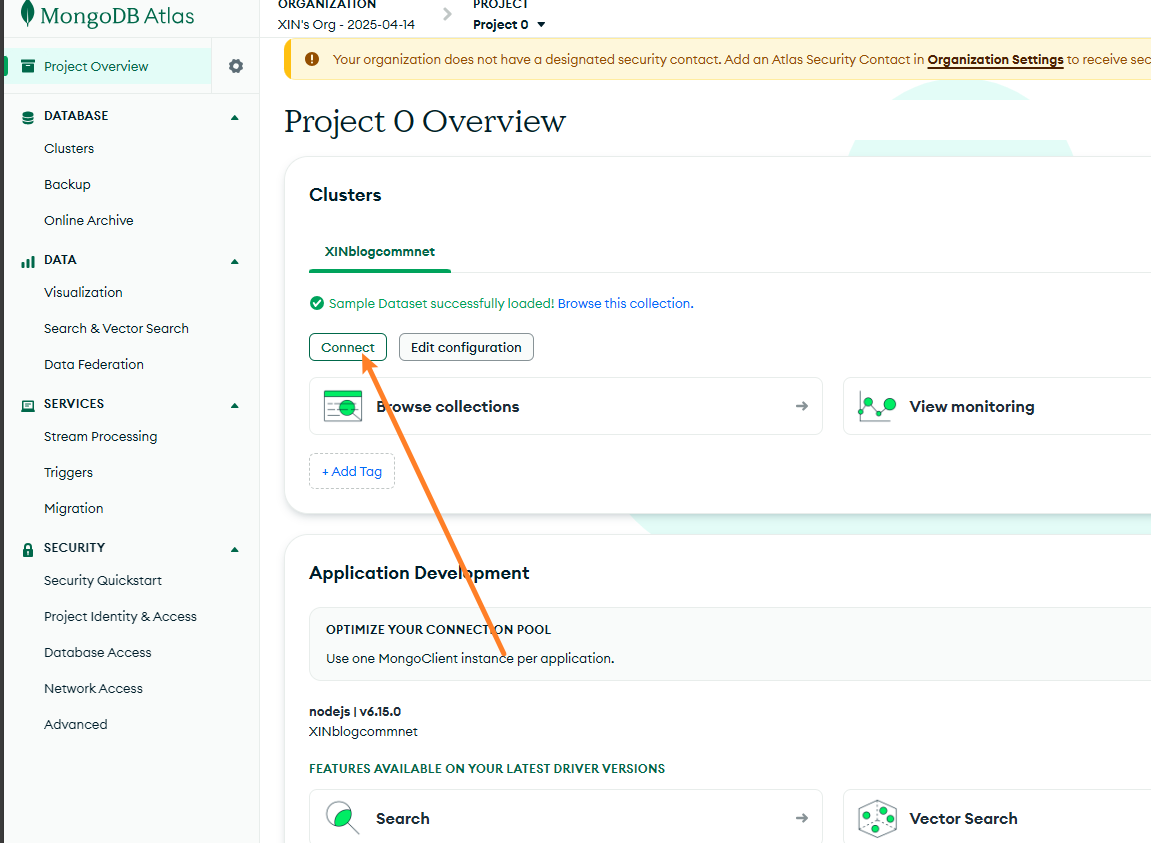The width and height of the screenshot is (1151, 843).
Task: Click the Application Development heading
Action: click(419, 573)
